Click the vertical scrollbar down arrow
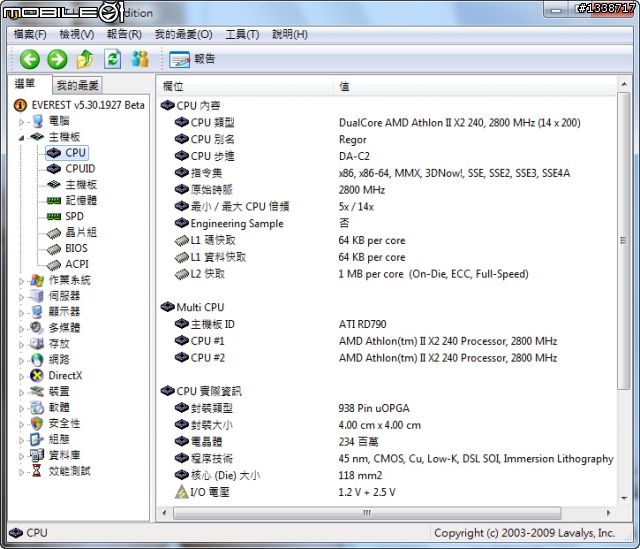640x549 pixels. pyautogui.click(x=623, y=498)
